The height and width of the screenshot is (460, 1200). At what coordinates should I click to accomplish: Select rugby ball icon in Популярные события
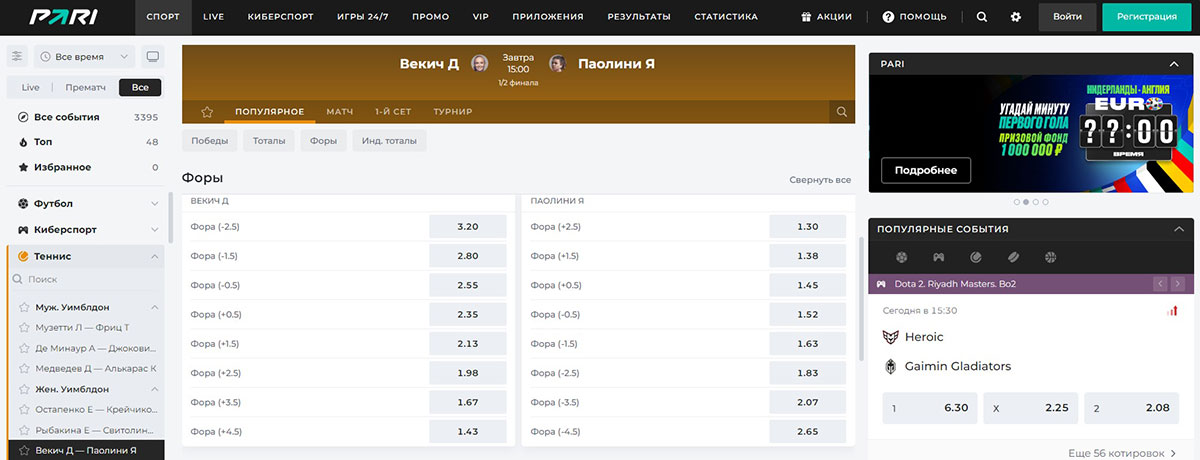[1013, 257]
